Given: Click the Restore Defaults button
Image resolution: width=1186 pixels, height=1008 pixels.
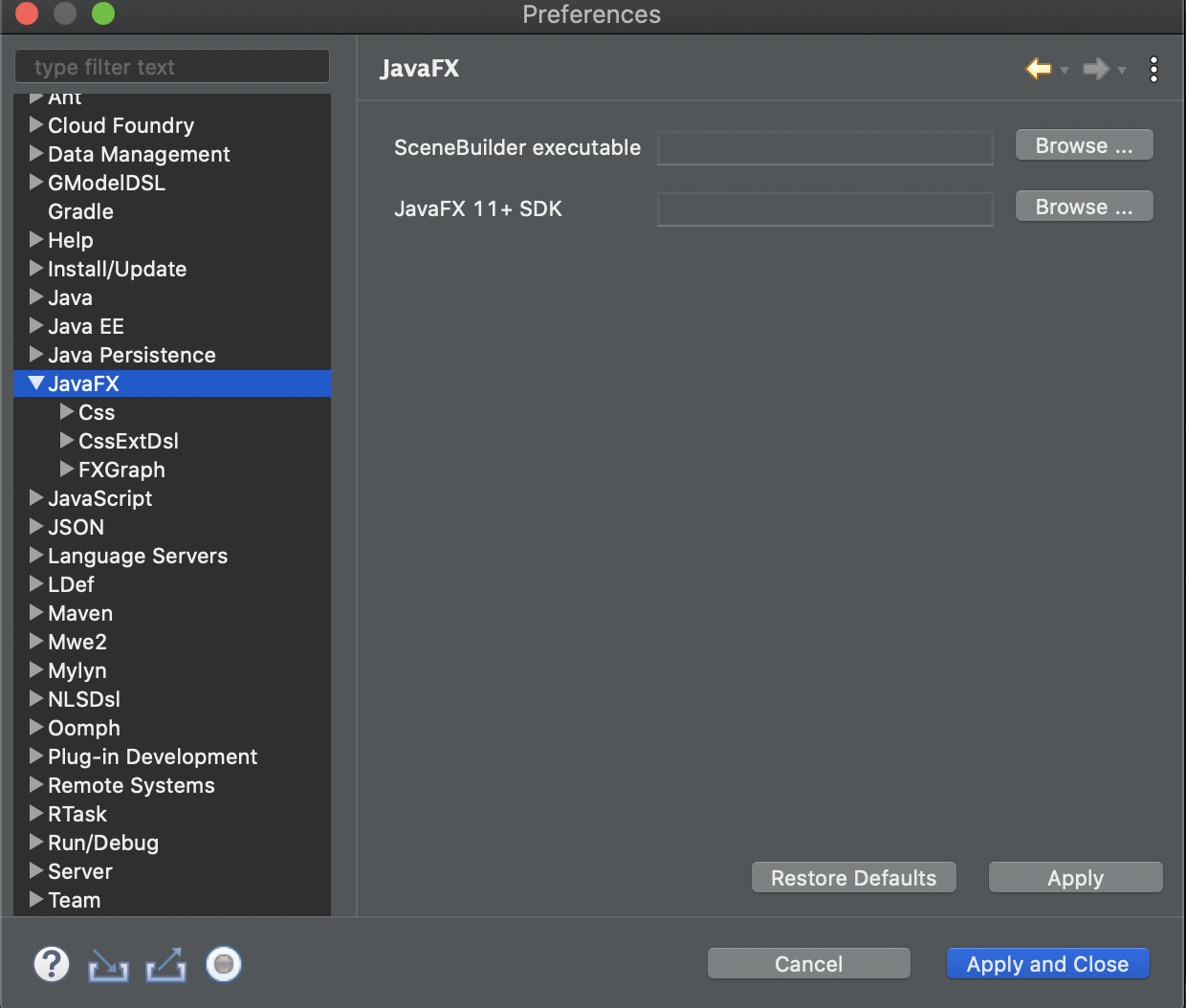Looking at the screenshot, I should point(854,878).
